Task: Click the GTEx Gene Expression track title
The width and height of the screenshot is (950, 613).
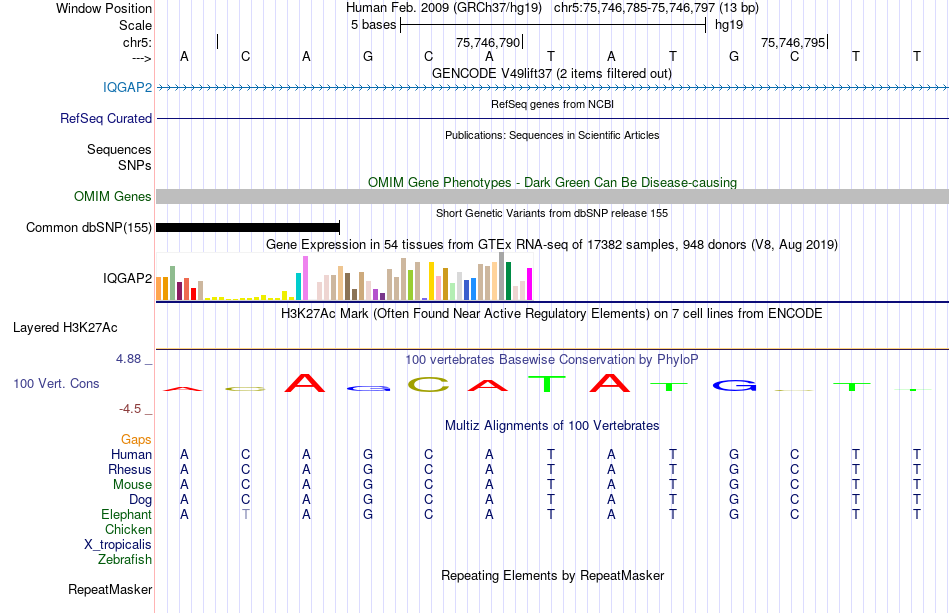Action: point(552,245)
